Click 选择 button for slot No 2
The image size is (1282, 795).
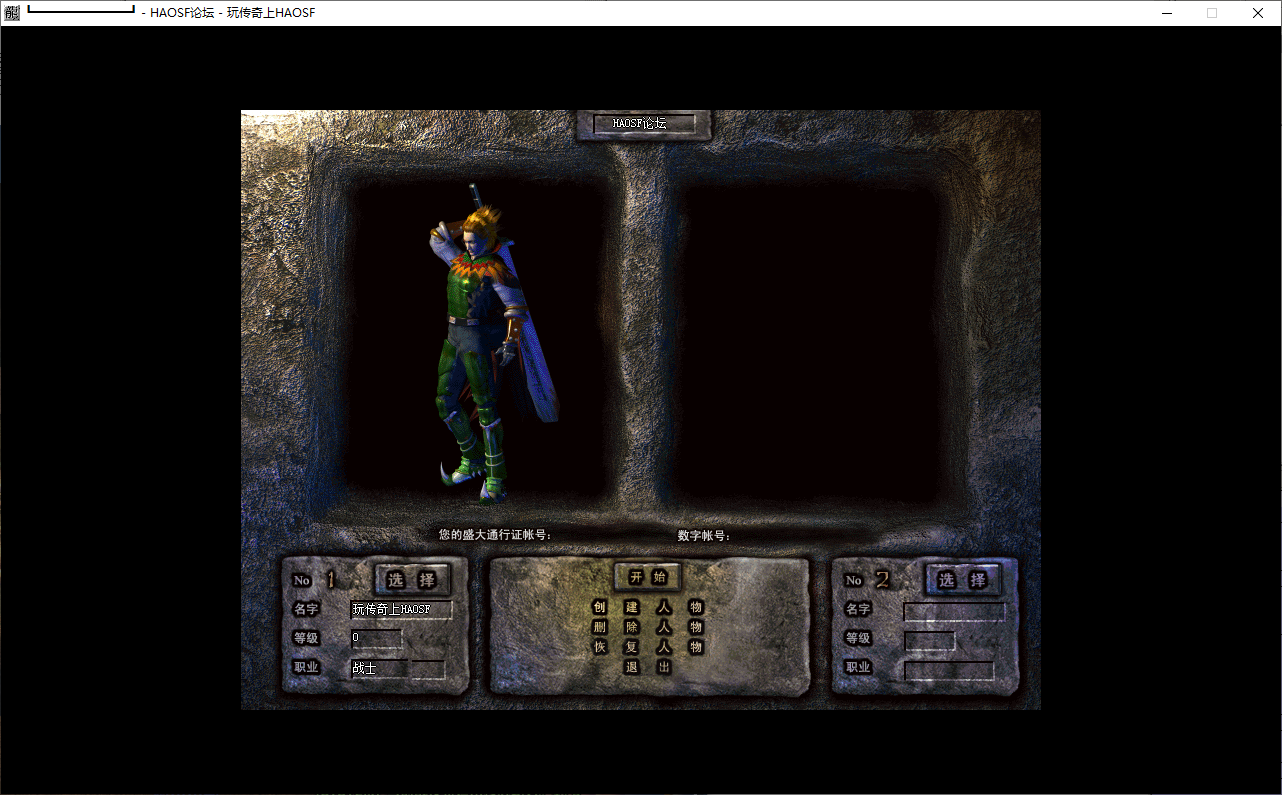point(963,580)
